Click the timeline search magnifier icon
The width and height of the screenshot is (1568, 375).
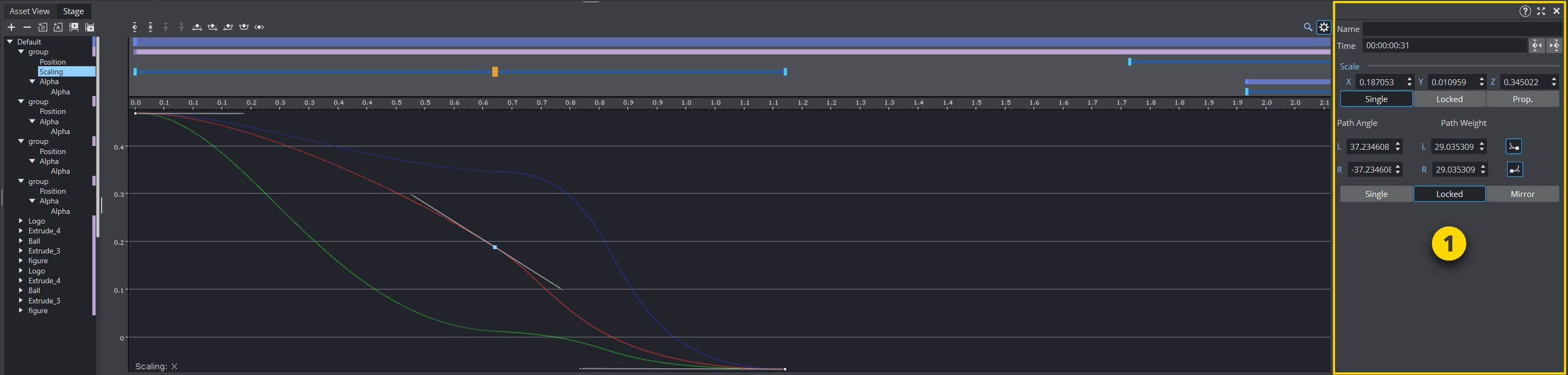1307,27
